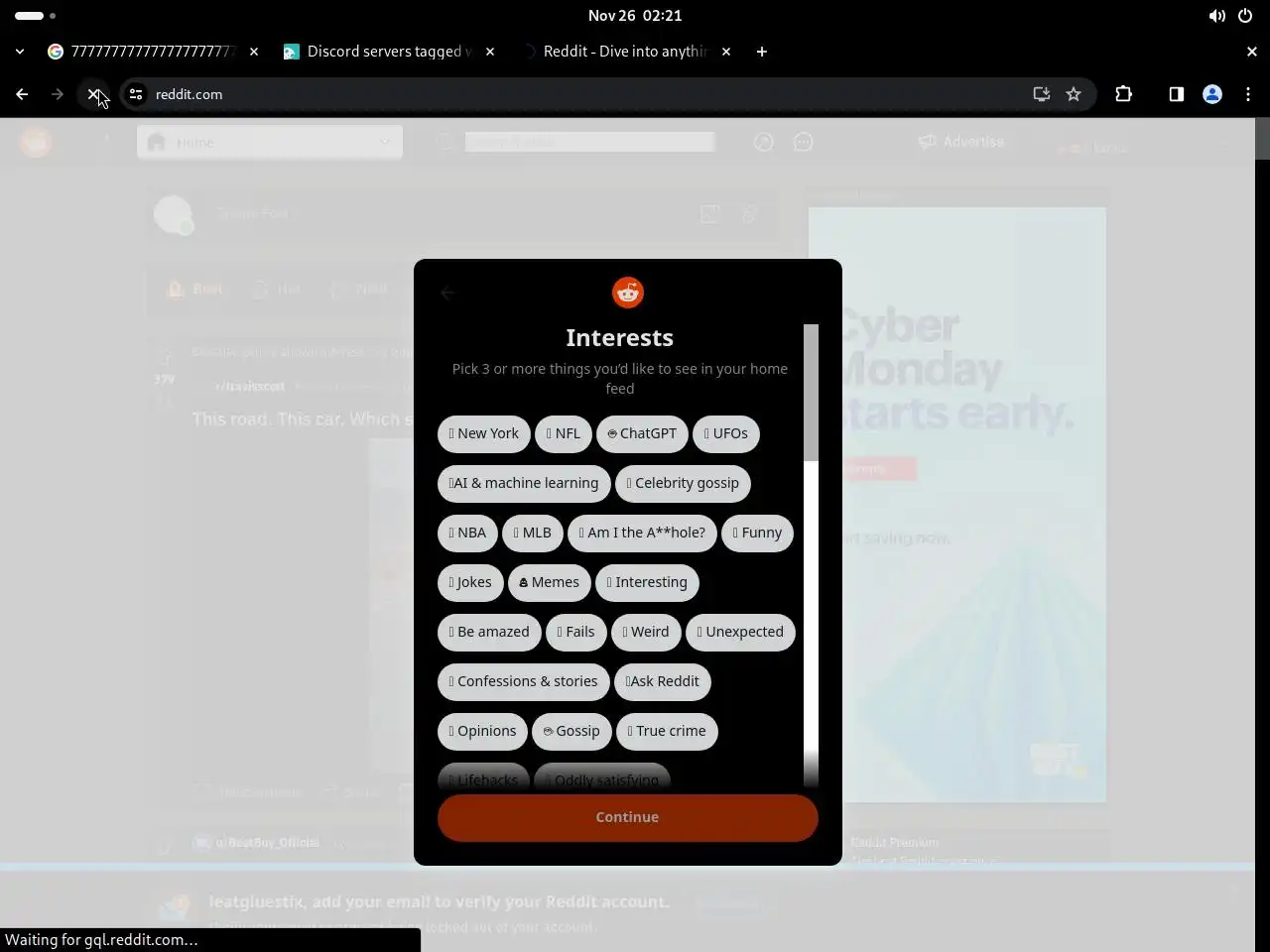Select the Ask Reddit interest chip
The width and height of the screenshot is (1270, 952).
pyautogui.click(x=663, y=681)
